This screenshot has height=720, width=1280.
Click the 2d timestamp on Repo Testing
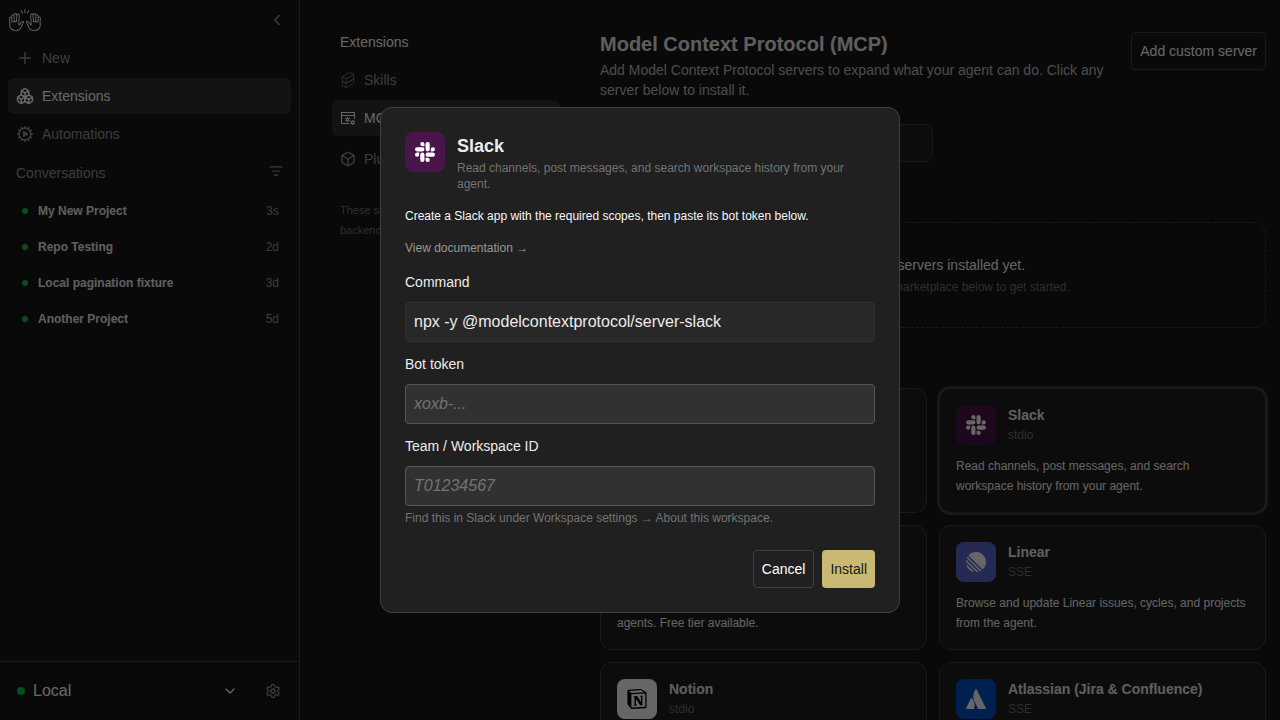[x=272, y=247]
